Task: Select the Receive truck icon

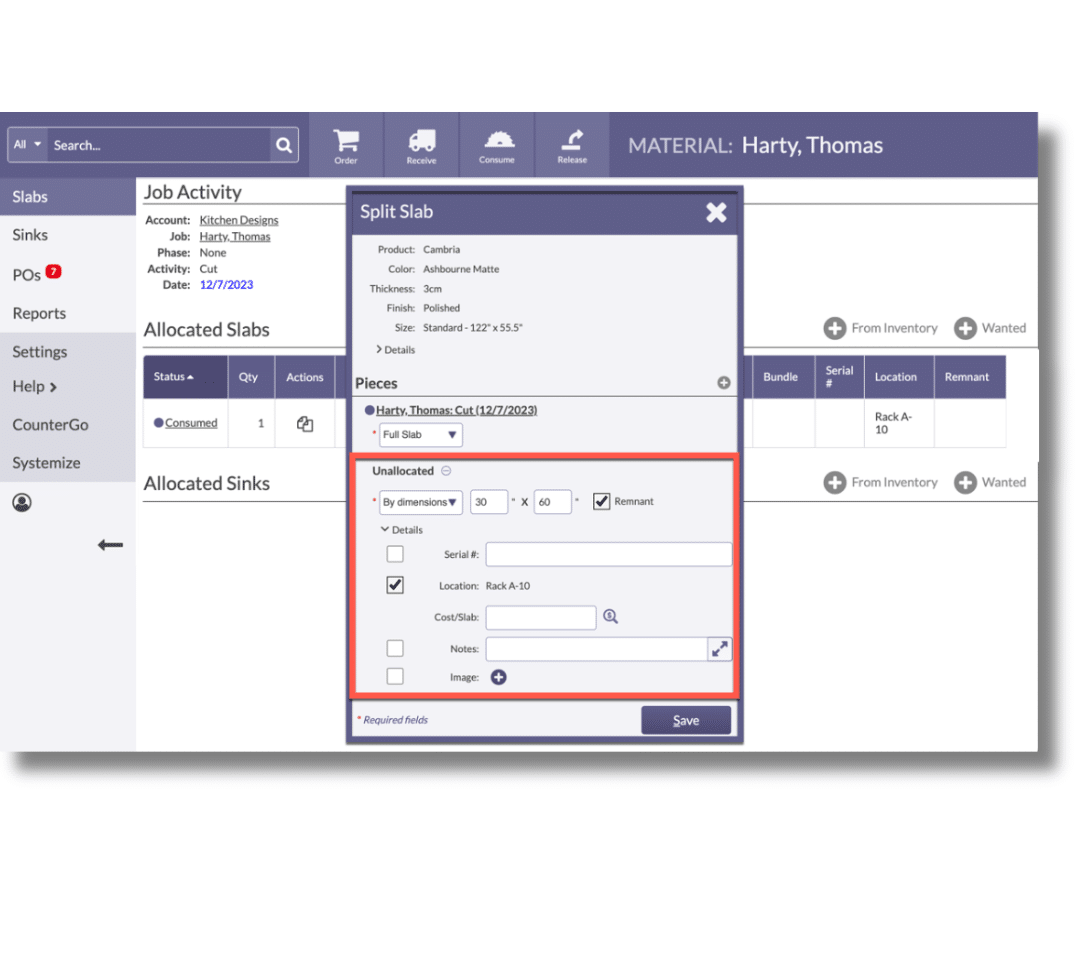Action: pyautogui.click(x=421, y=138)
